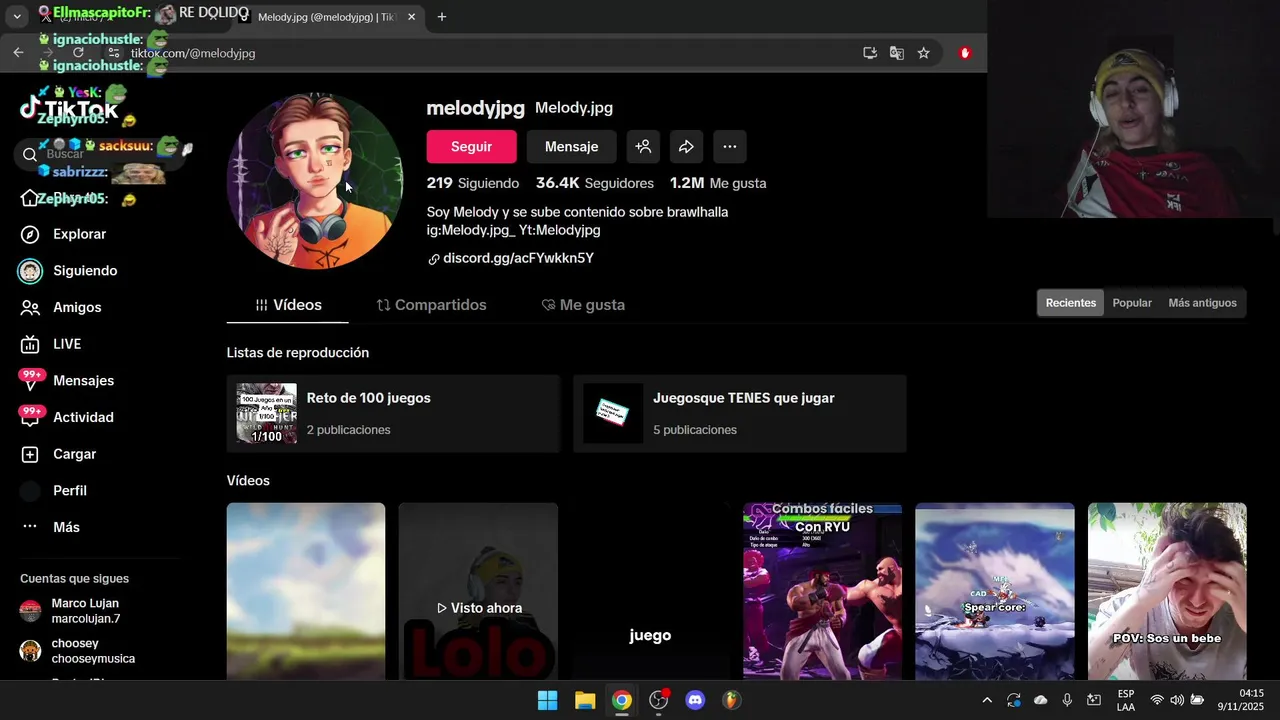Viewport: 1280px width, 720px height.
Task: Close the Melody.jpg TikTok tab
Action: tap(411, 17)
